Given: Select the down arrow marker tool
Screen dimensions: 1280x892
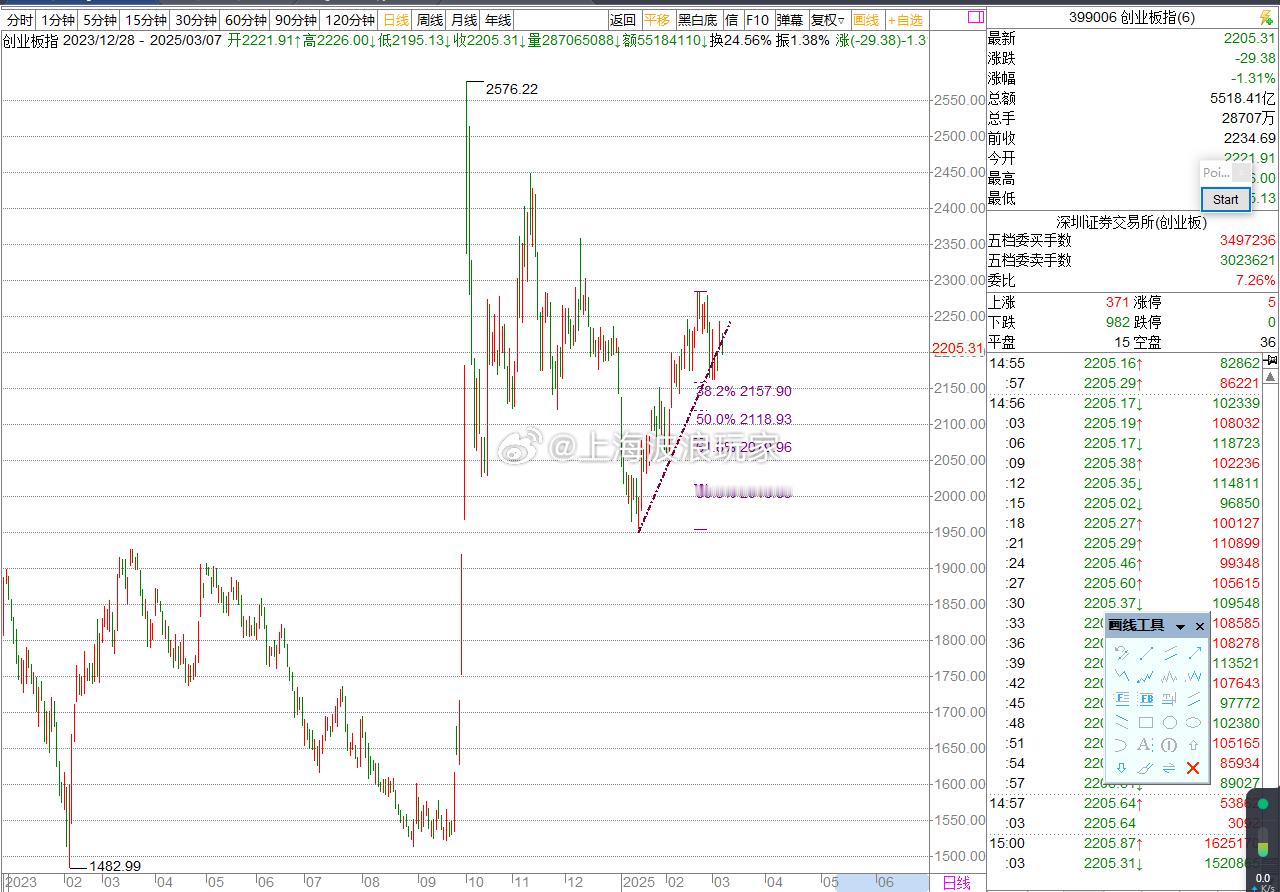Looking at the screenshot, I should pyautogui.click(x=1122, y=767).
